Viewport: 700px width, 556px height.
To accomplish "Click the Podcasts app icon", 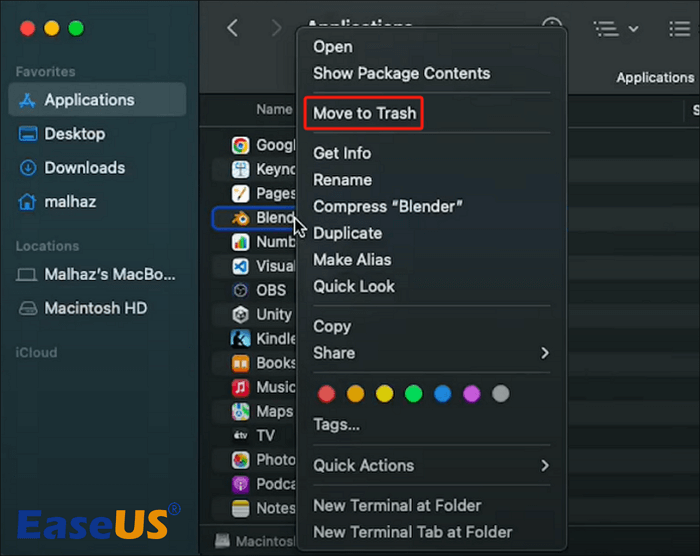I will tap(240, 484).
